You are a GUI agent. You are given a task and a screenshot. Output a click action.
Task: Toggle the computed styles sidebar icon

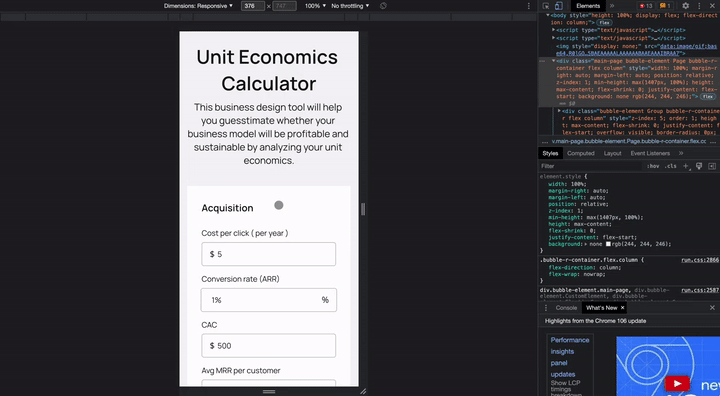click(x=712, y=166)
